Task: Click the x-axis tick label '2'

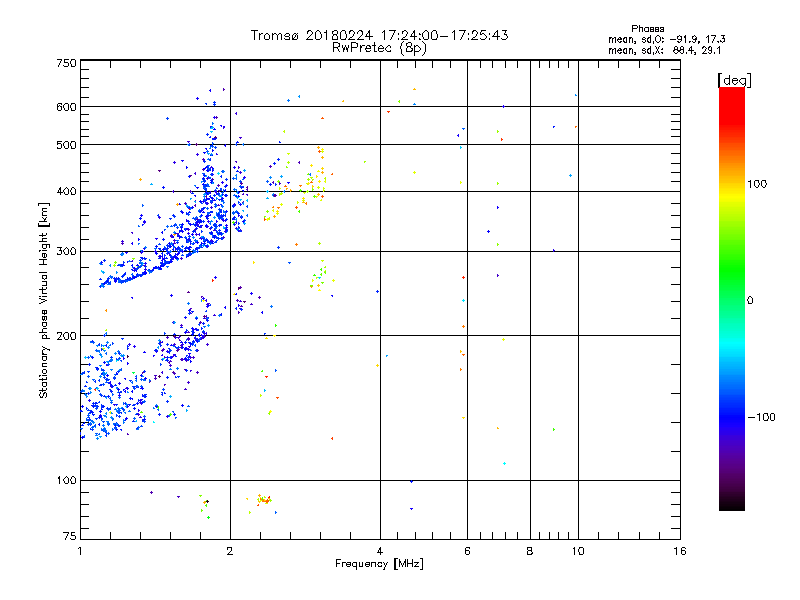Action: [x=230, y=551]
